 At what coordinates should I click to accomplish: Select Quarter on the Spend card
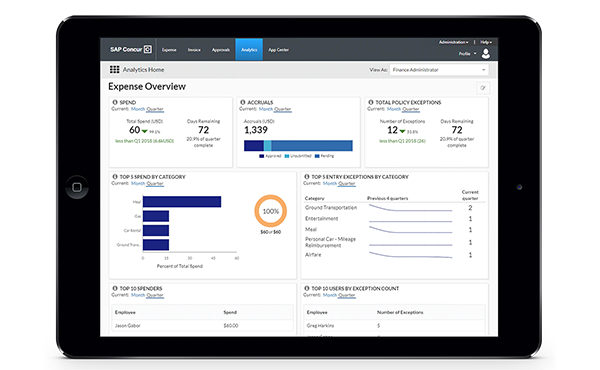(x=155, y=109)
